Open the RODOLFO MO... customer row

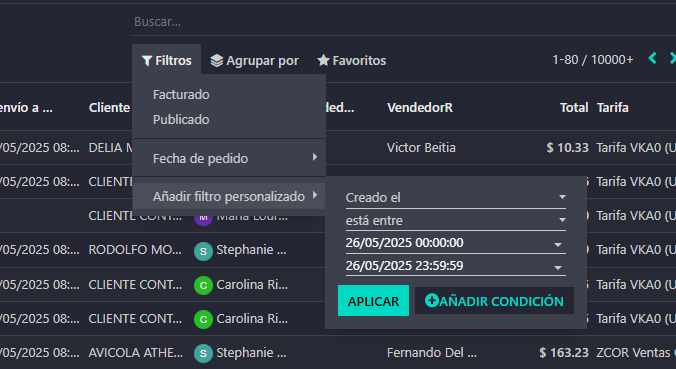click(135, 250)
